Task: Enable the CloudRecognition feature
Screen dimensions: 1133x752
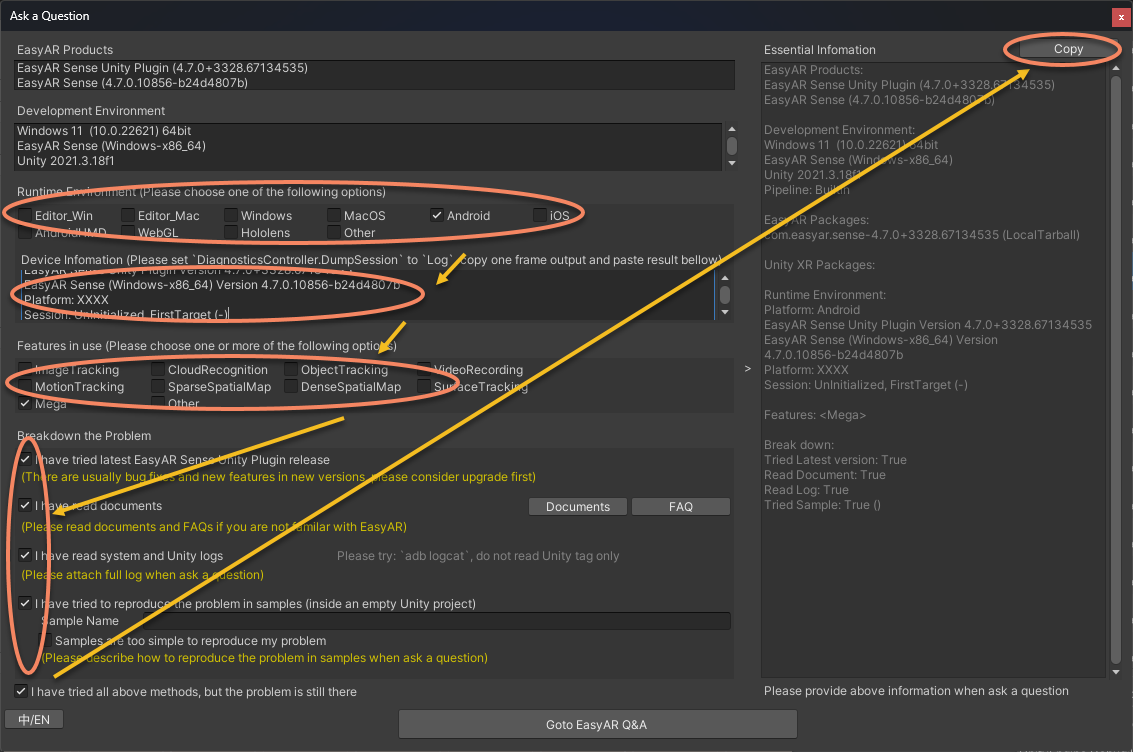Action: tap(159, 370)
